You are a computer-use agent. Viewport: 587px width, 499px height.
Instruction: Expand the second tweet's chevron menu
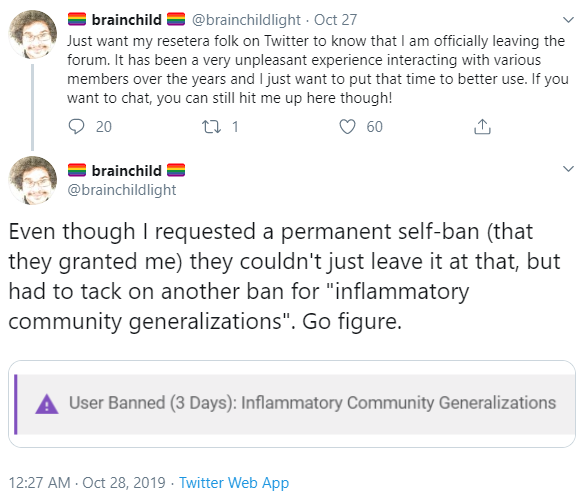coord(568,169)
